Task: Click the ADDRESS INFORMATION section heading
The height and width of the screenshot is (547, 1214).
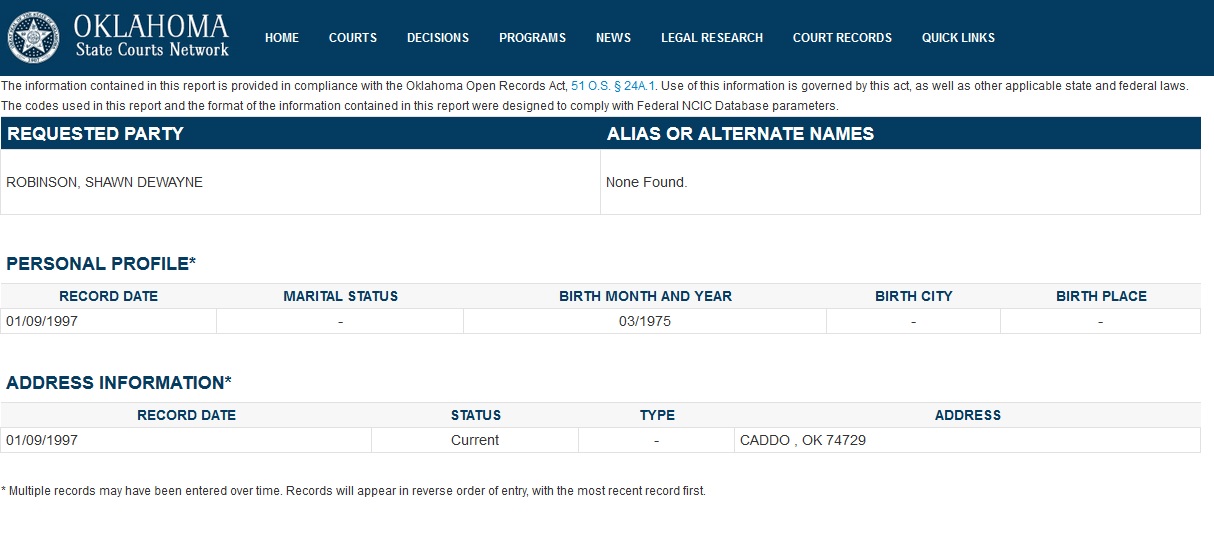Action: pyautogui.click(x=119, y=383)
